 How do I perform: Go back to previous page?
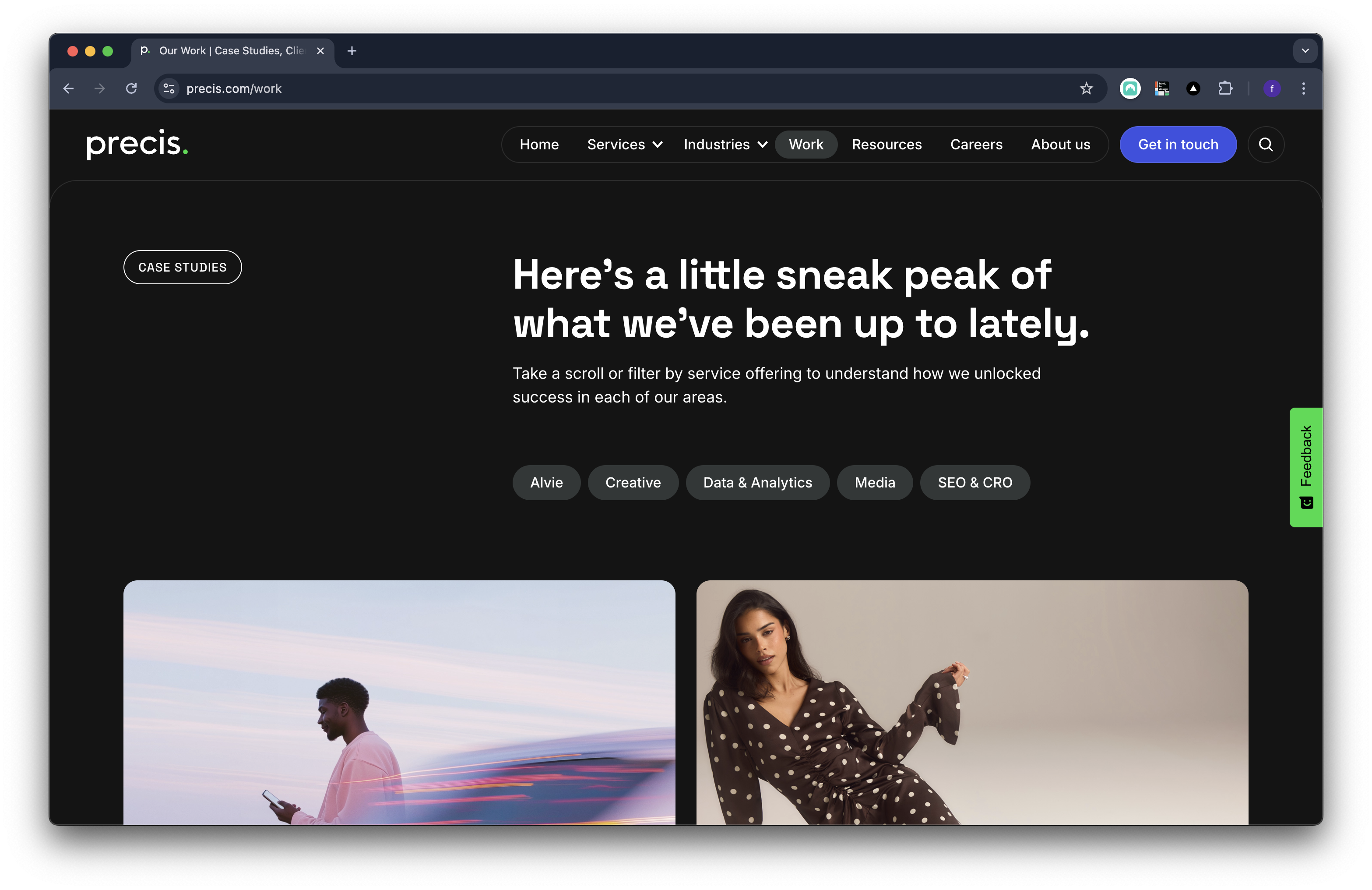69,88
